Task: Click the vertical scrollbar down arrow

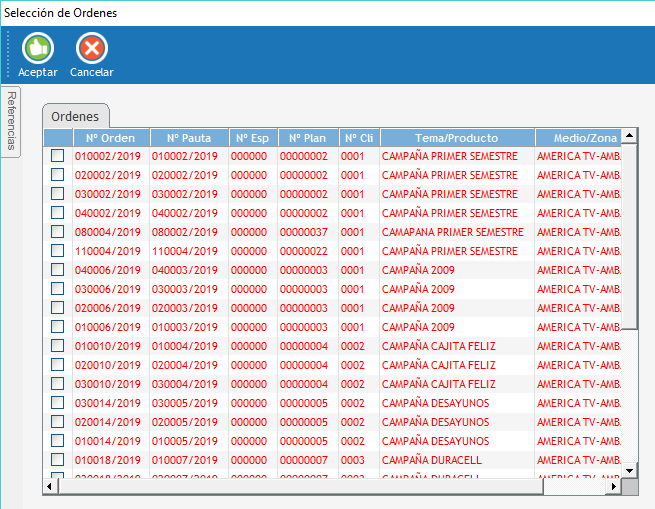Action: point(629,470)
